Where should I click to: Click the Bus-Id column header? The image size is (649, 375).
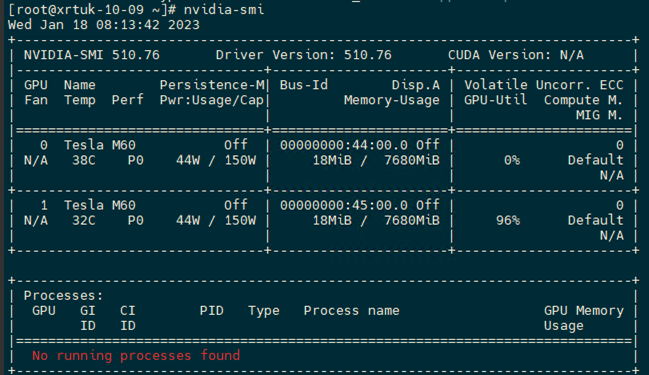click(303, 85)
